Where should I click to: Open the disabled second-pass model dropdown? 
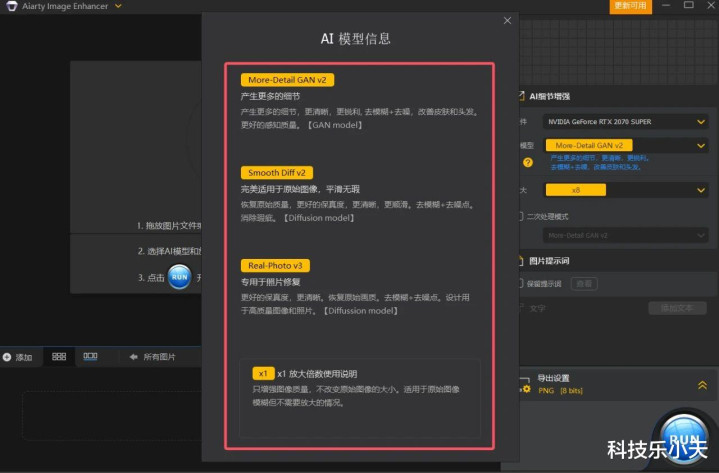pos(625,236)
